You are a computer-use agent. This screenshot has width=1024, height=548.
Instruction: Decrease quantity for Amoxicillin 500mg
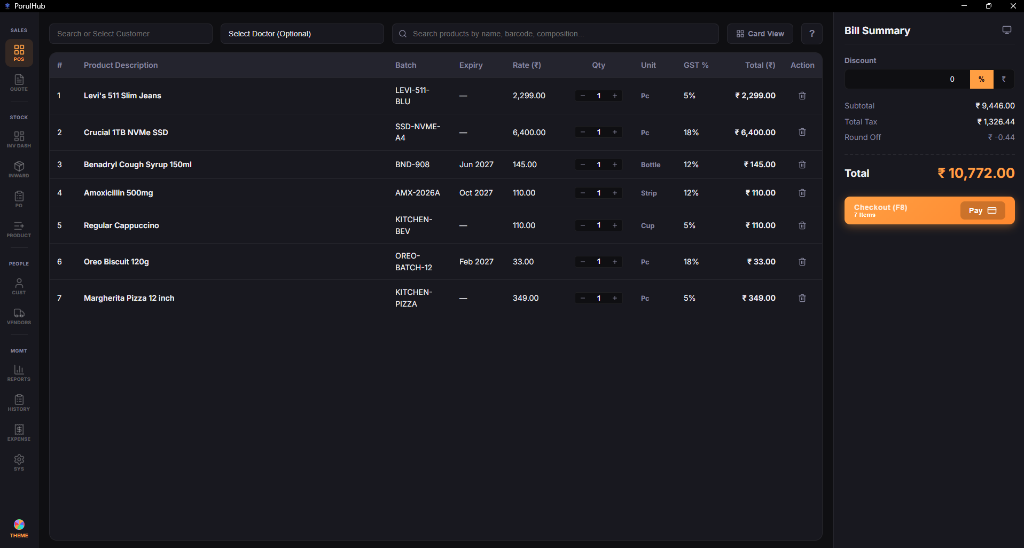[583, 193]
